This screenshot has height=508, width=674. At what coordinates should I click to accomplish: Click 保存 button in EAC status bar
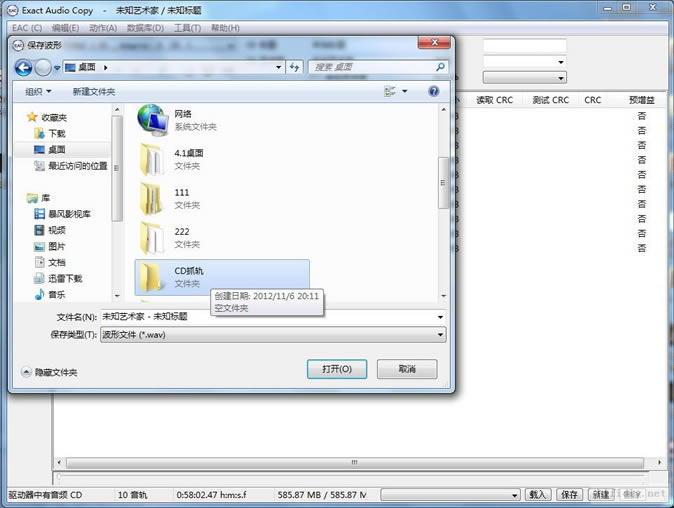(x=569, y=495)
